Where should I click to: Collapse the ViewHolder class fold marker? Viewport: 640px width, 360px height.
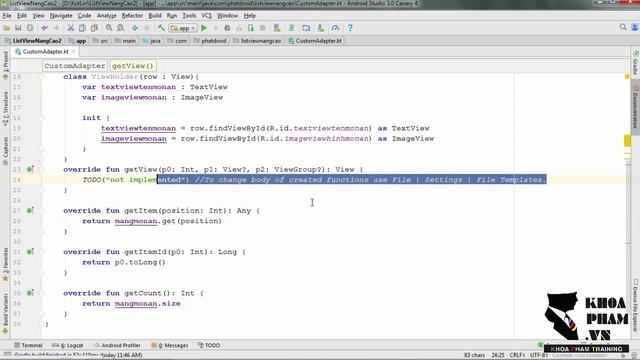[42, 77]
